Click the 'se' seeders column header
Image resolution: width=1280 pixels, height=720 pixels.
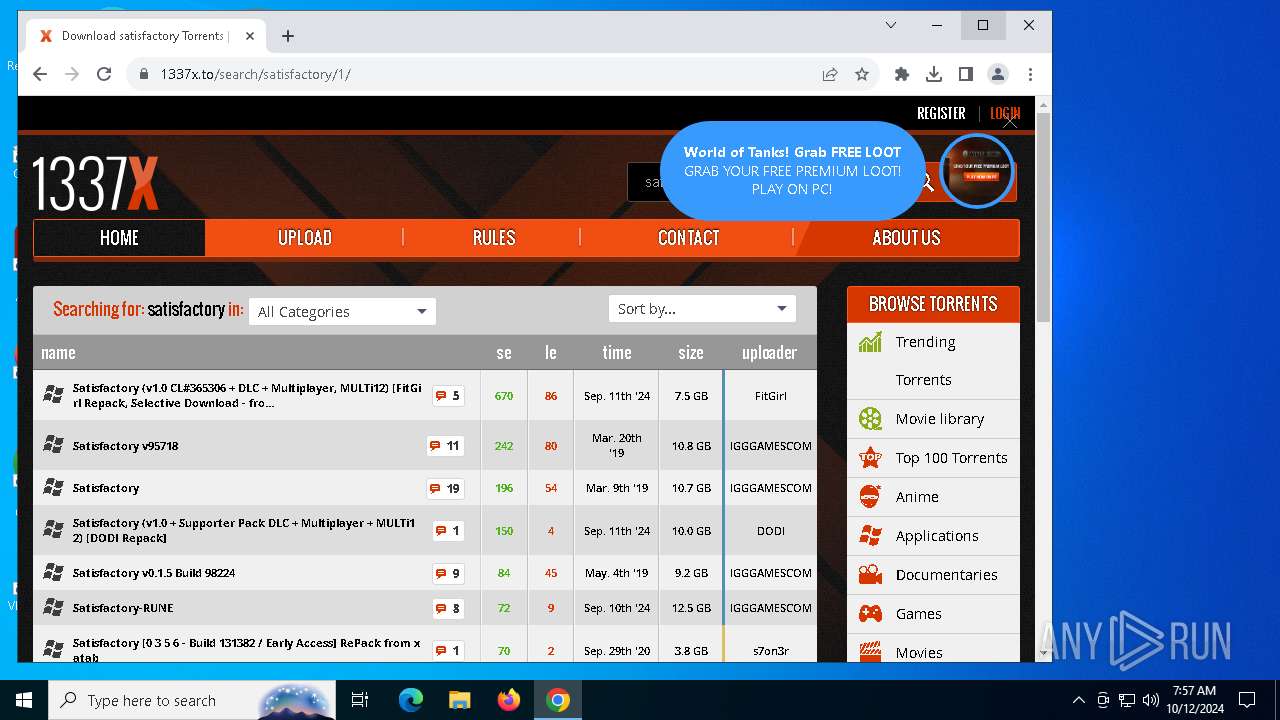(x=504, y=352)
